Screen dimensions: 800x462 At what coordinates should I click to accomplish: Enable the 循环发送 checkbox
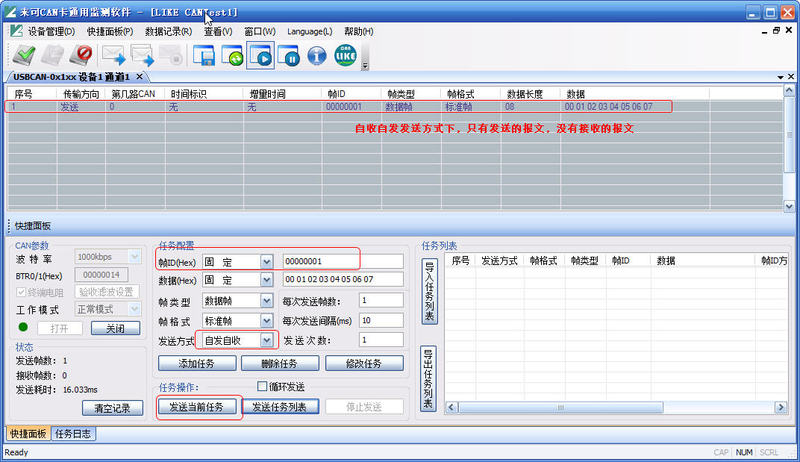tap(263, 387)
